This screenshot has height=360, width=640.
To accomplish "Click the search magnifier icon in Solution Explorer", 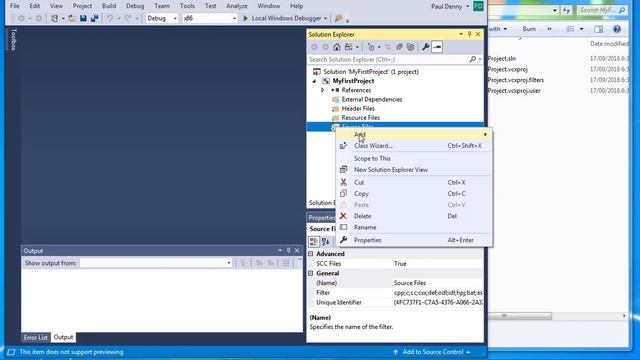I will (x=473, y=60).
